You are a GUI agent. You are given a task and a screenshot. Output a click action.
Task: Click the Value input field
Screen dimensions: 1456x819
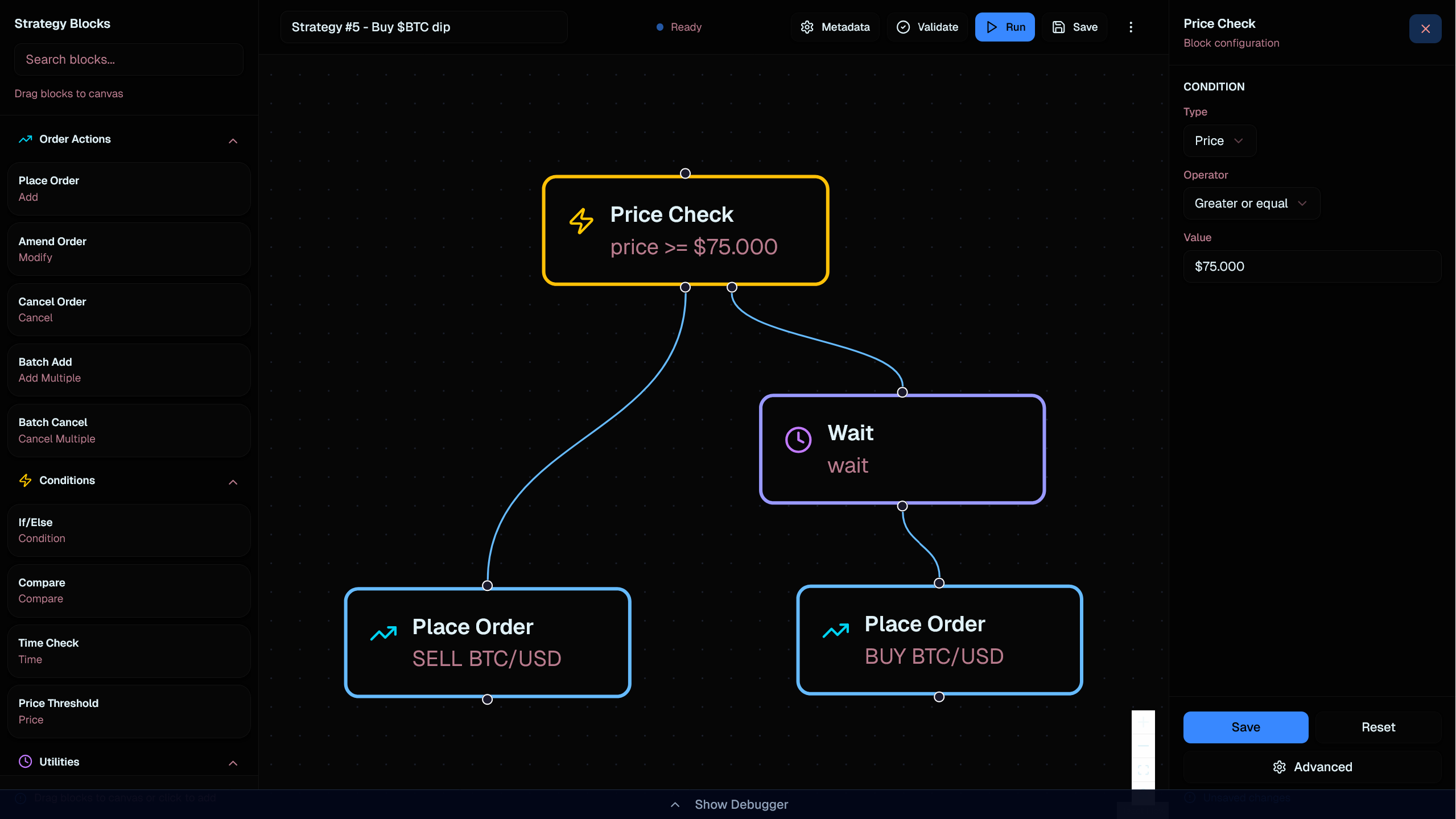[1311, 267]
